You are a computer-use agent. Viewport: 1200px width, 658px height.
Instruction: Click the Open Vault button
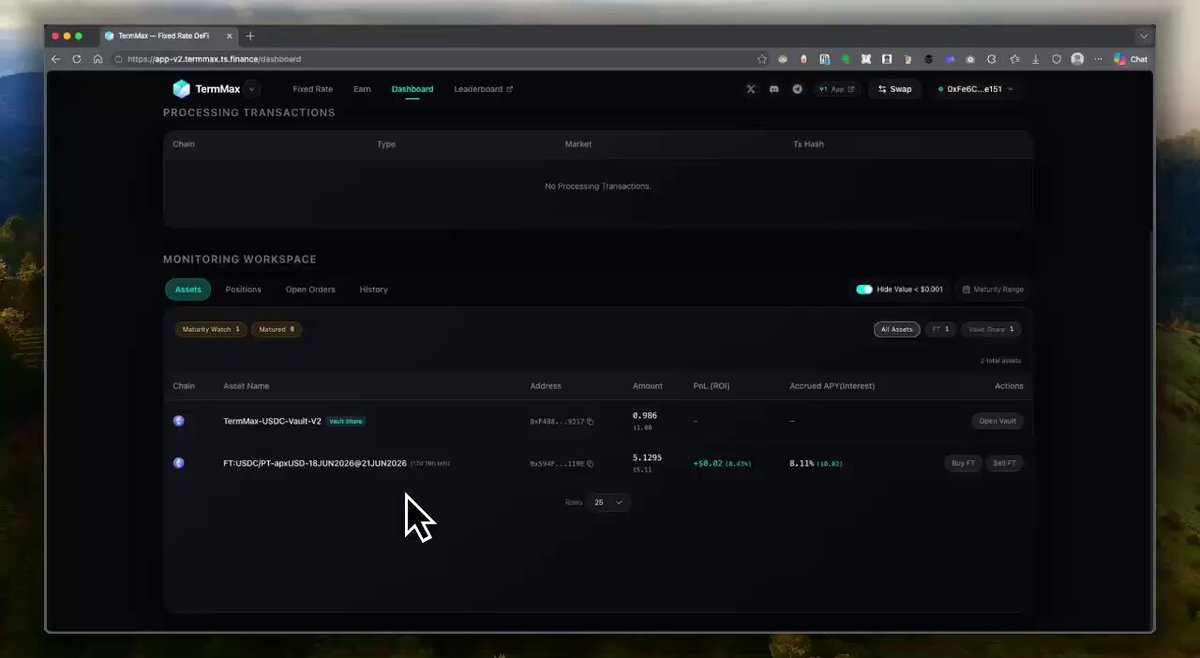pyautogui.click(x=997, y=421)
